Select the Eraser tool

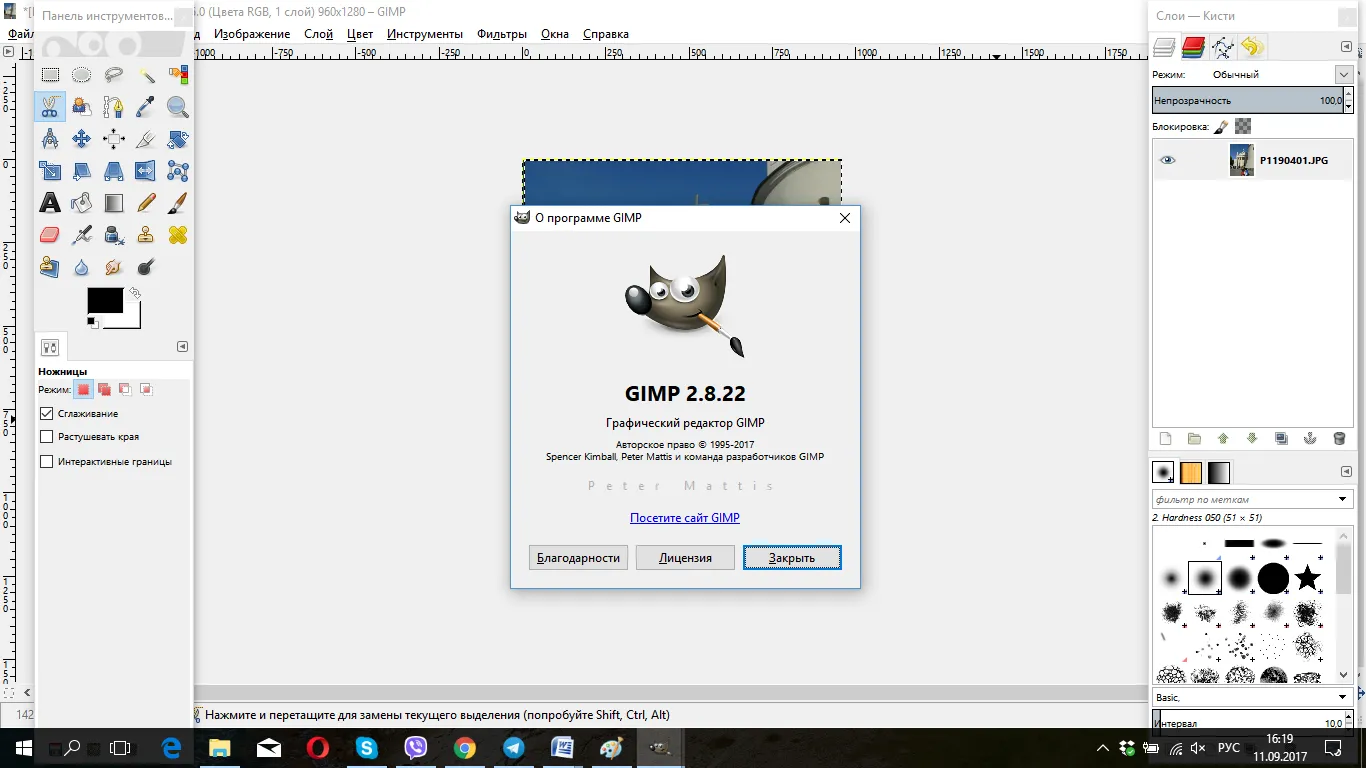pyautogui.click(x=50, y=234)
